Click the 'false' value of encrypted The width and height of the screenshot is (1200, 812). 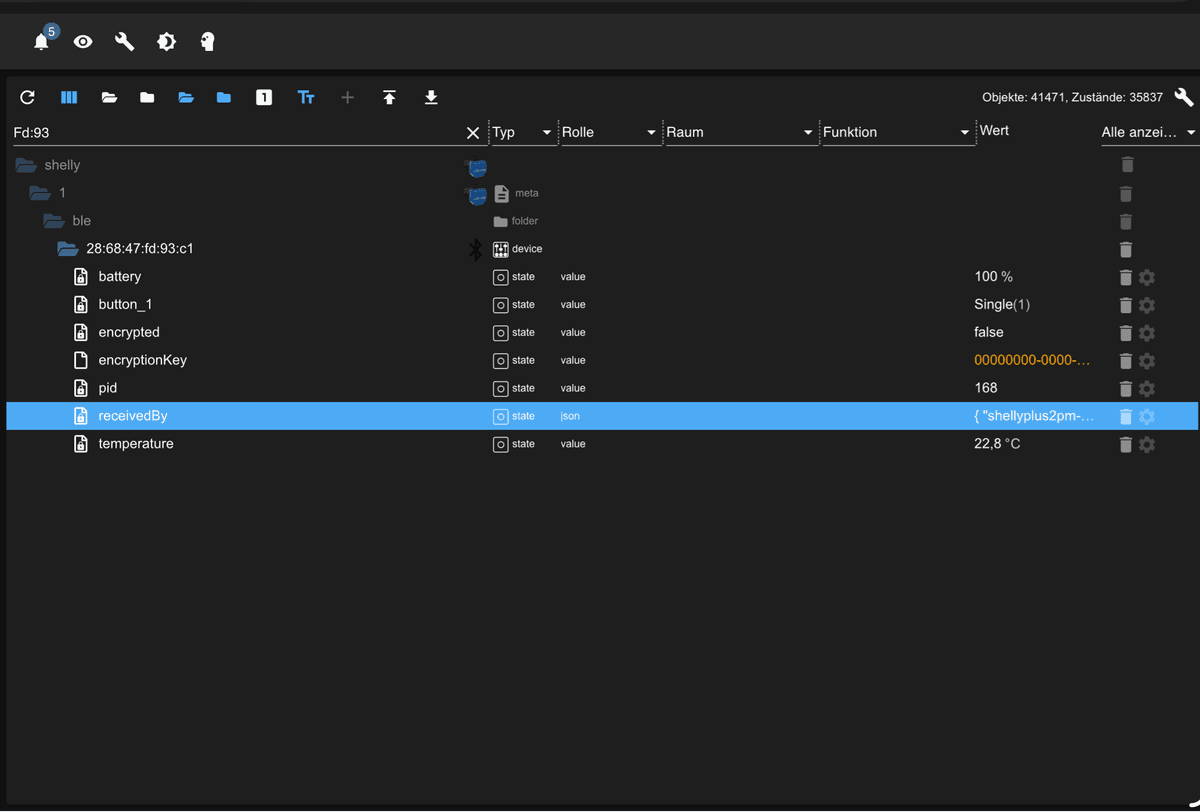pyautogui.click(x=989, y=333)
